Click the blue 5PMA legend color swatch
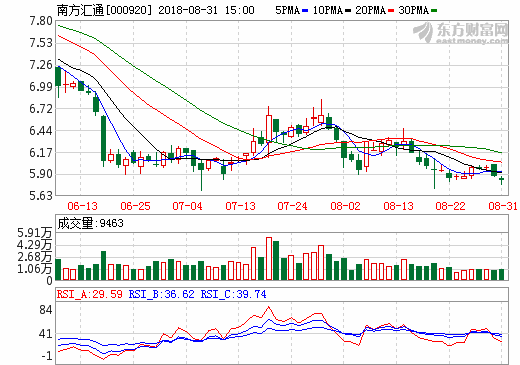Image resolution: width=520 pixels, height=365 pixels. coord(305,11)
